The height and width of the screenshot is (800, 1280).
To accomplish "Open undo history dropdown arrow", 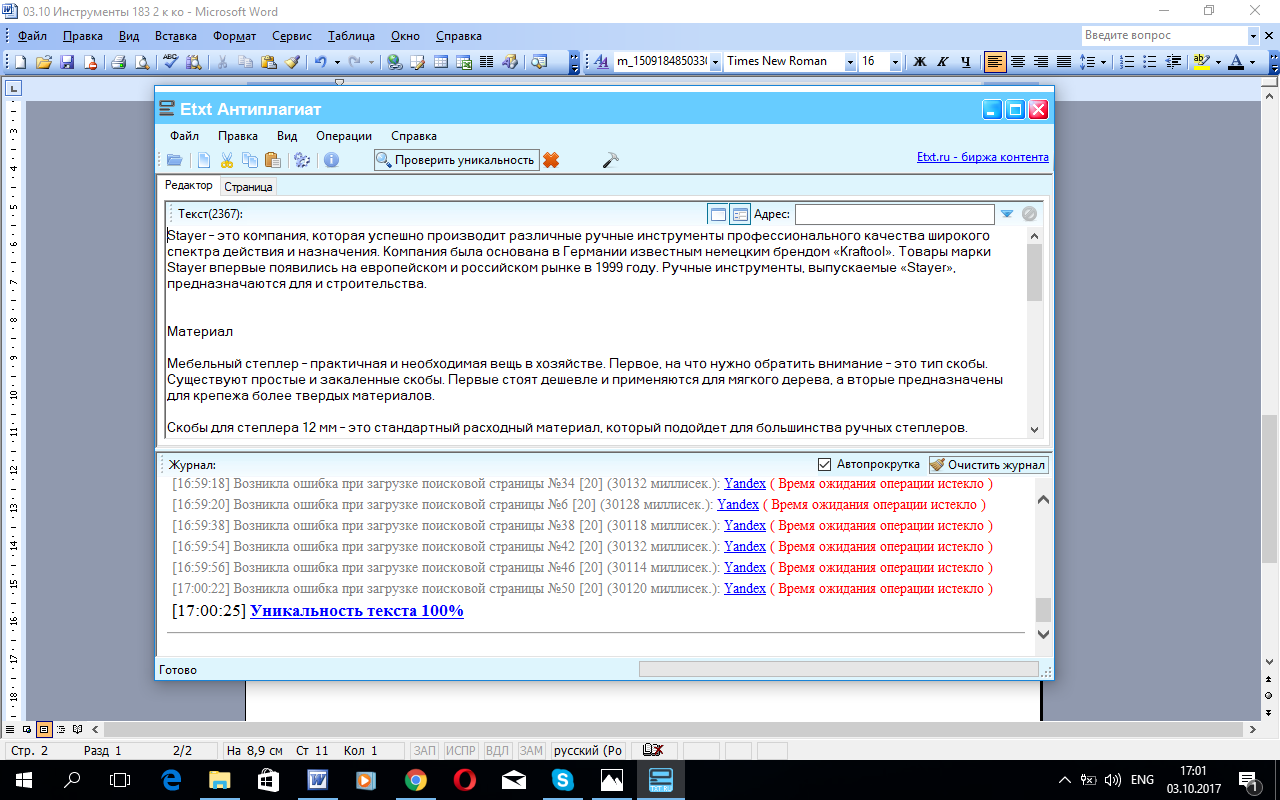I will click(335, 62).
